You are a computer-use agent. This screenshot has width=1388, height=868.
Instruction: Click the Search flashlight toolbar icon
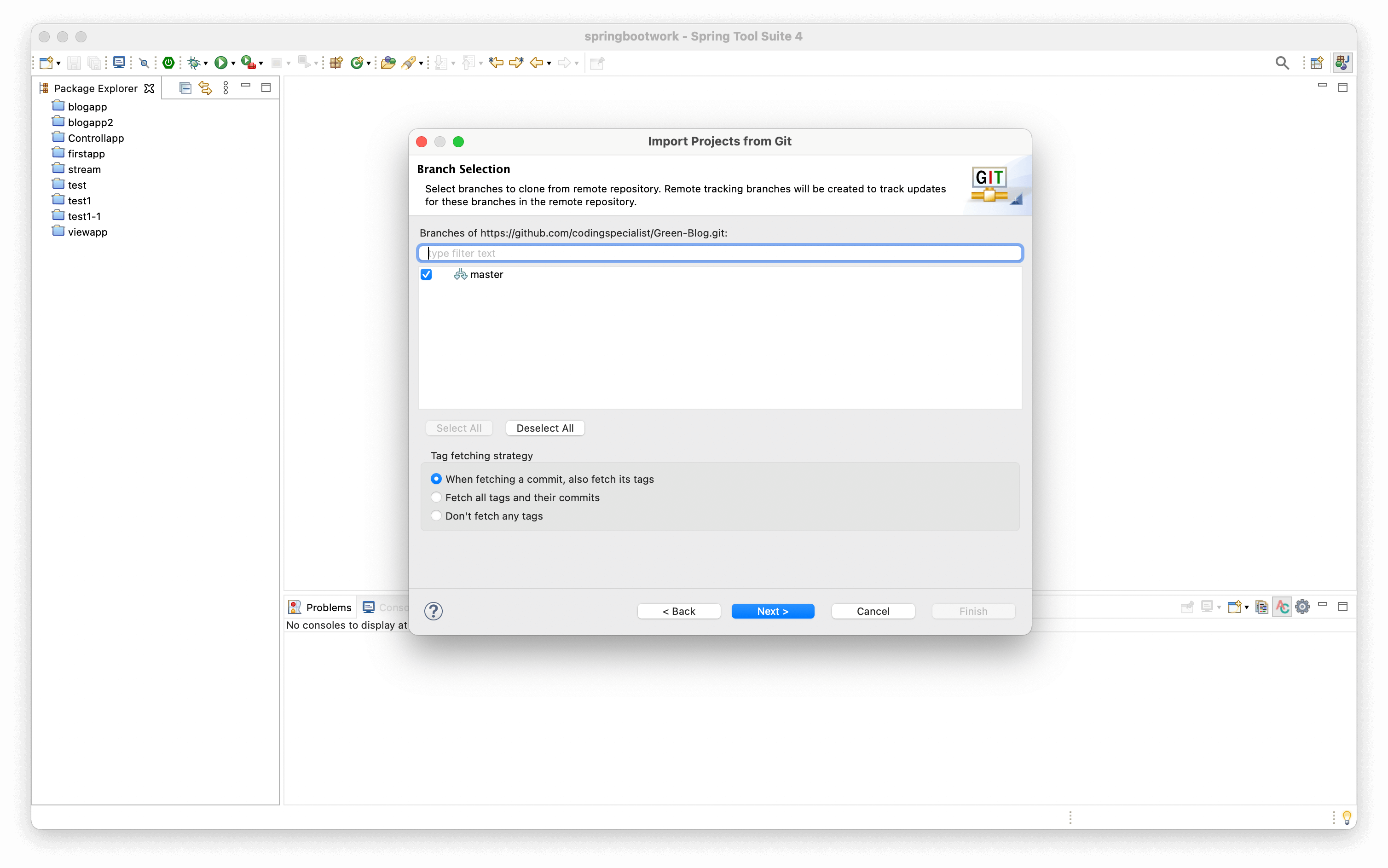(x=409, y=63)
